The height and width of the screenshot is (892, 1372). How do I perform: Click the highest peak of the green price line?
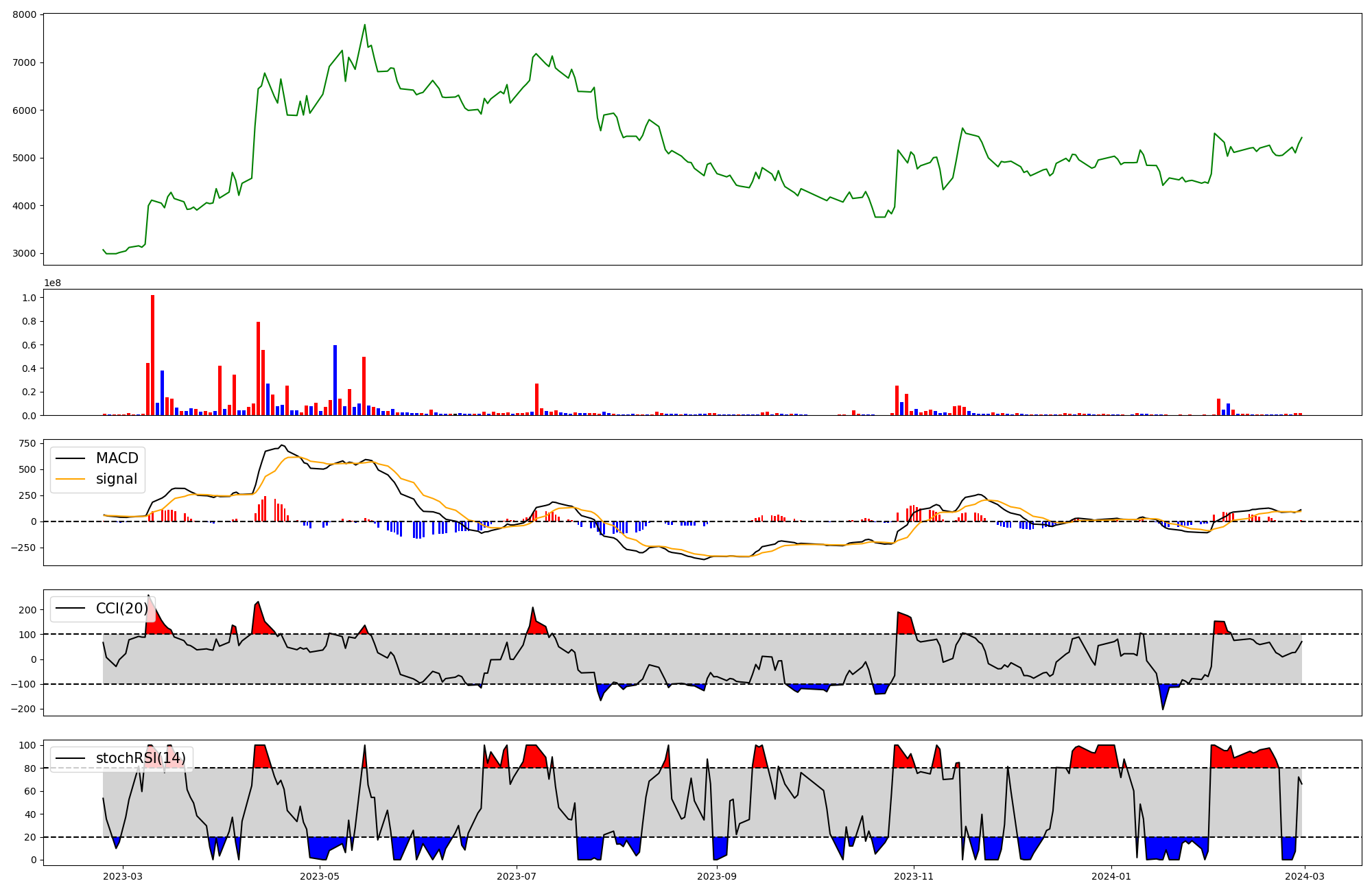coord(364,25)
